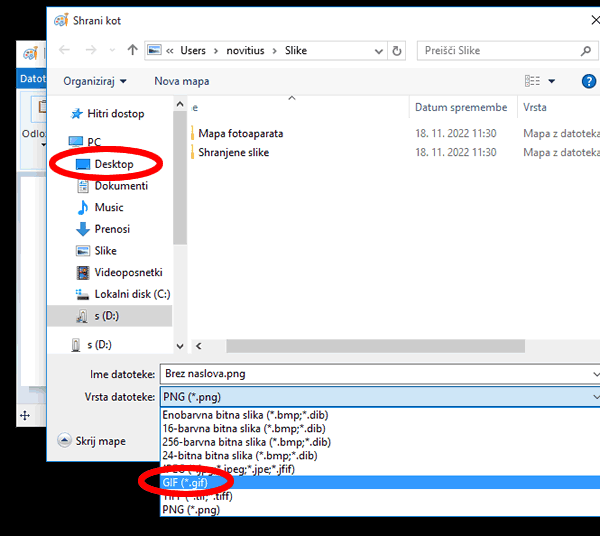Choose PNG (*.png) from list bottom
The width and height of the screenshot is (600, 536).
(x=191, y=509)
